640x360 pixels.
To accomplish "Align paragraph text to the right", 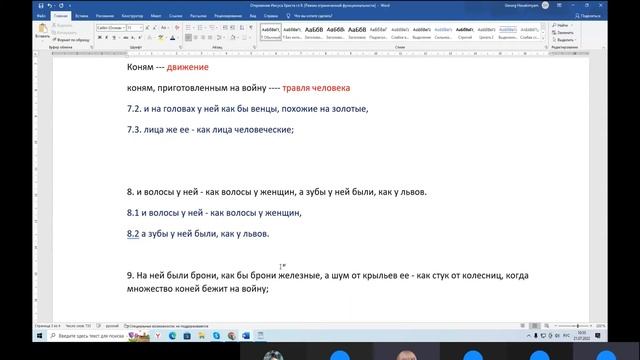I will [x=203, y=38].
